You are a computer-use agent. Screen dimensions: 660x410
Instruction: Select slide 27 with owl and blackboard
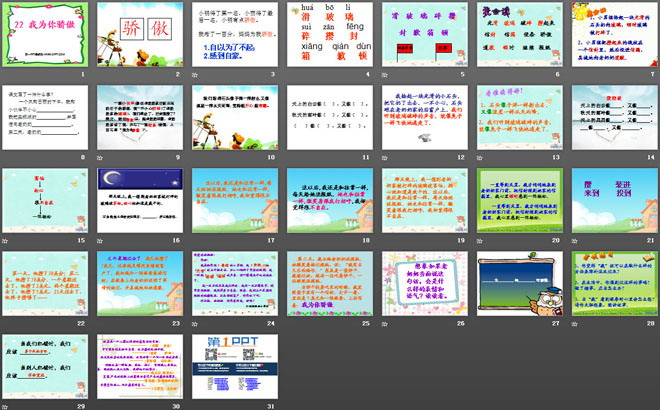point(520,283)
